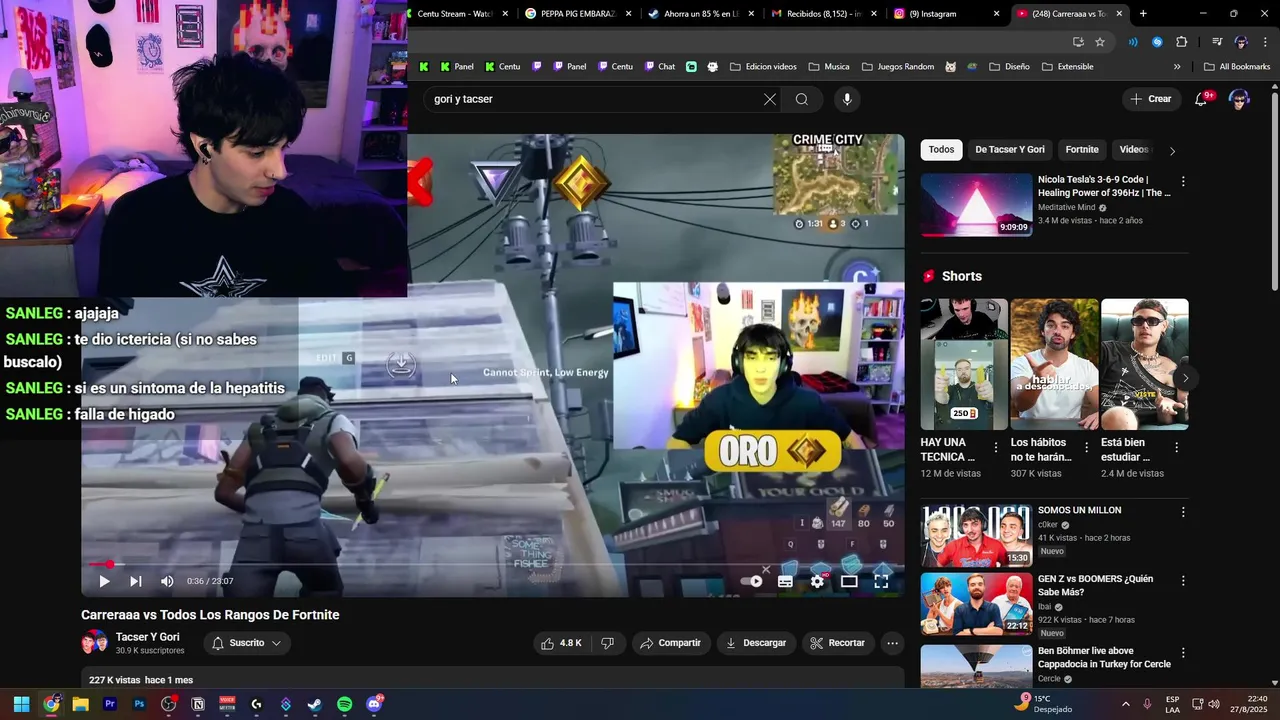Switch to Recibidos Gmail tab
This screenshot has height=720, width=1280.
824,14
